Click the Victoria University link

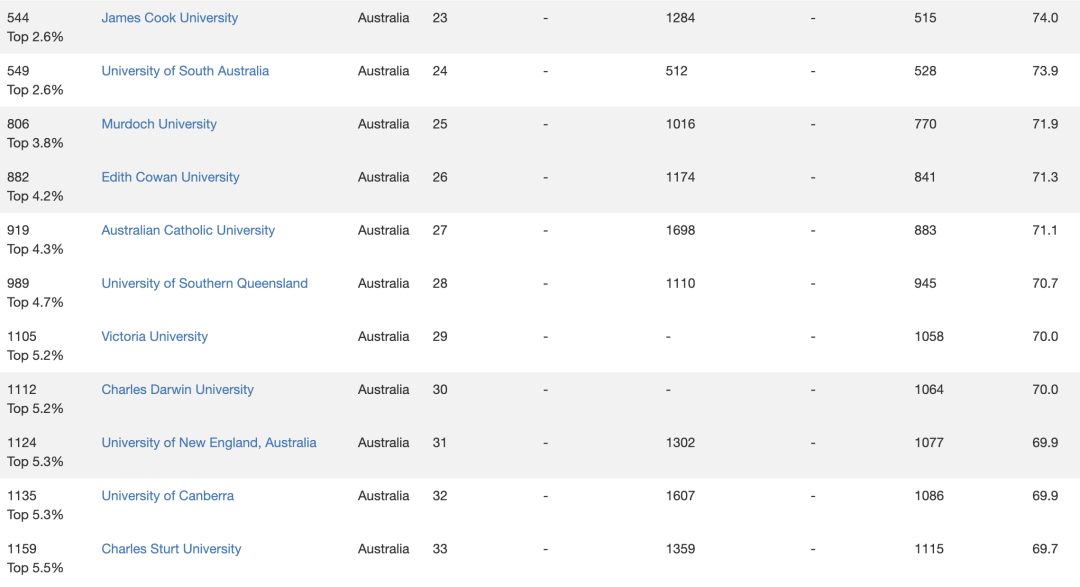154,336
